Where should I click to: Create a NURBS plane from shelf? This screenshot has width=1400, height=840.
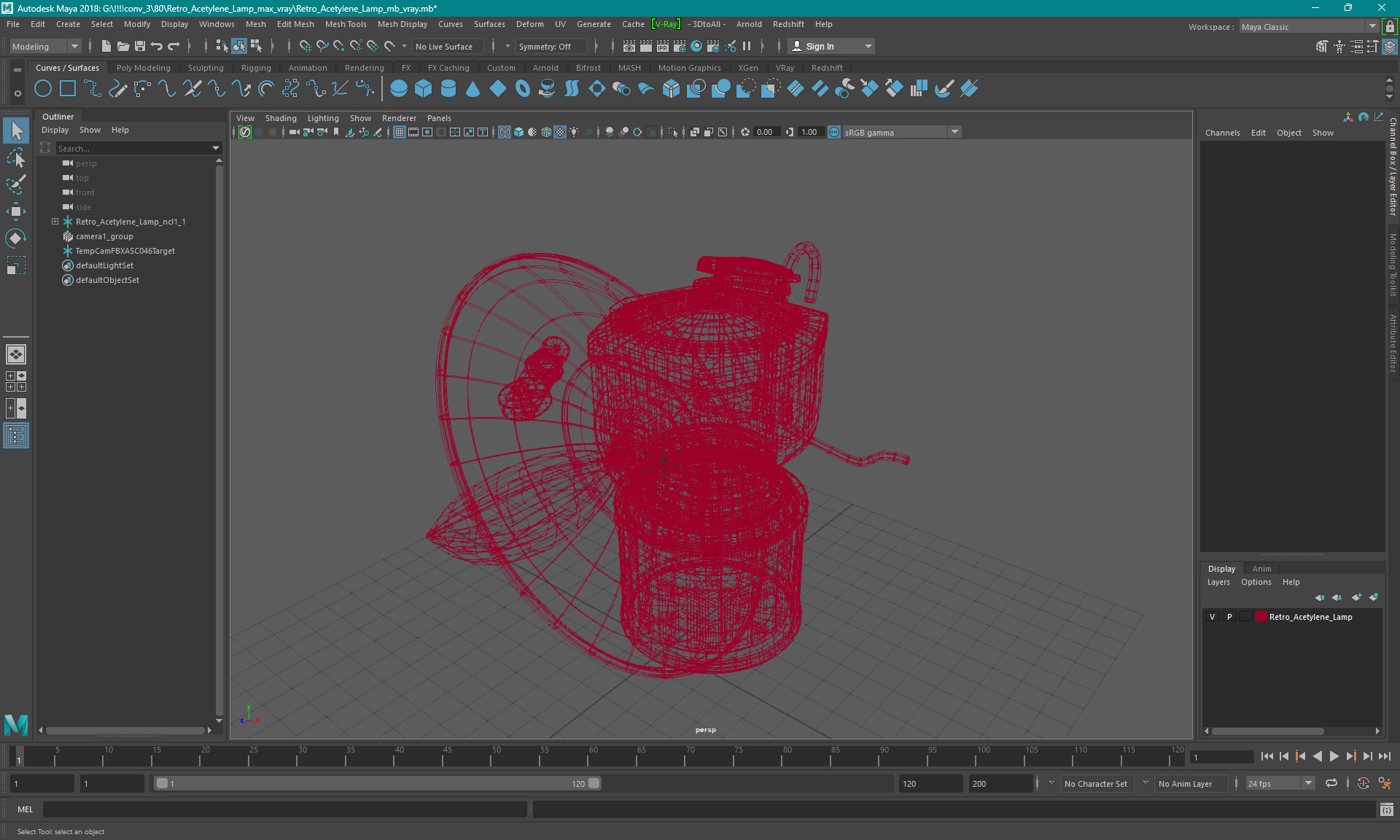(x=498, y=89)
